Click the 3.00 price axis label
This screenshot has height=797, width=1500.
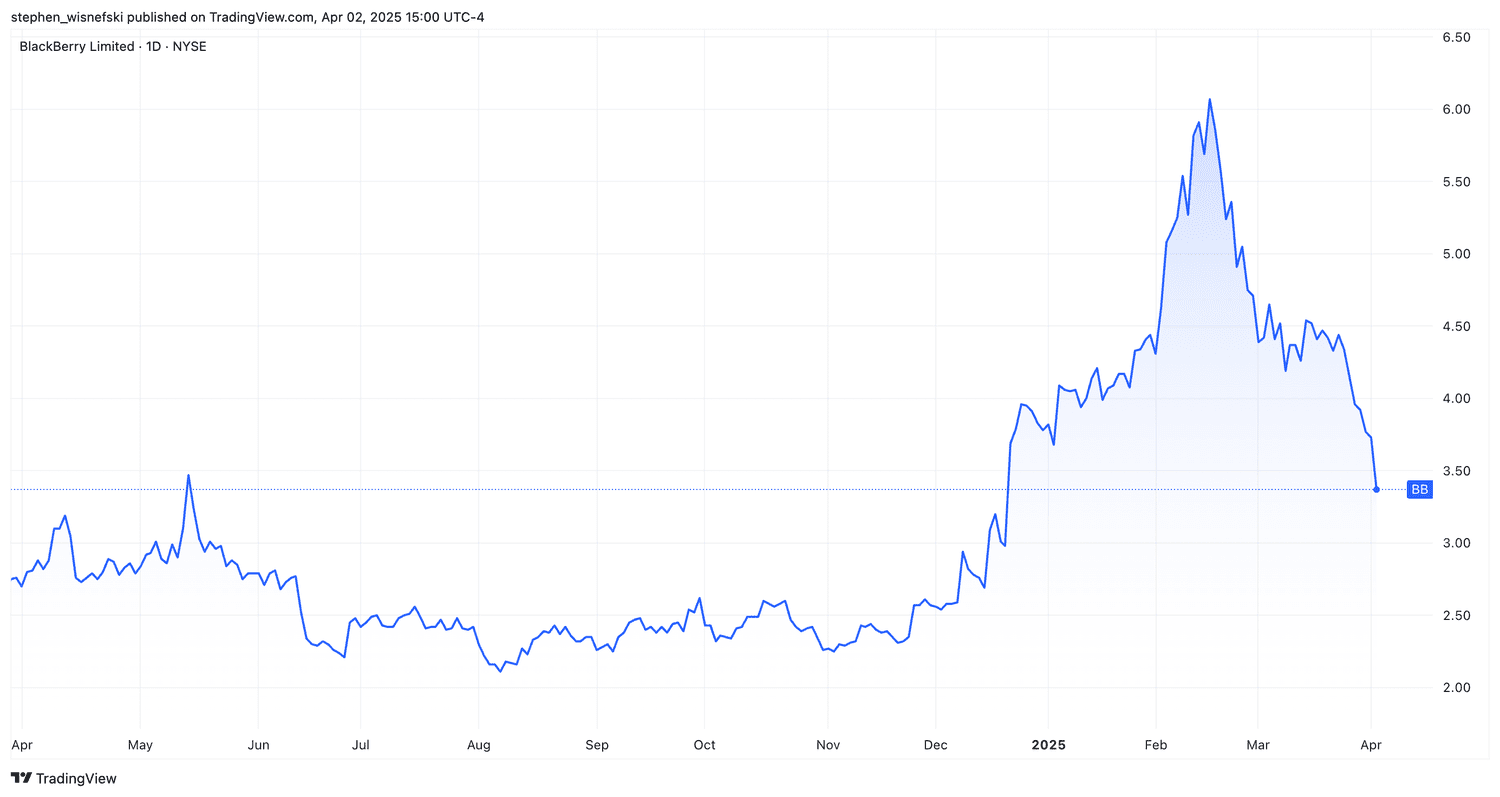click(1456, 543)
